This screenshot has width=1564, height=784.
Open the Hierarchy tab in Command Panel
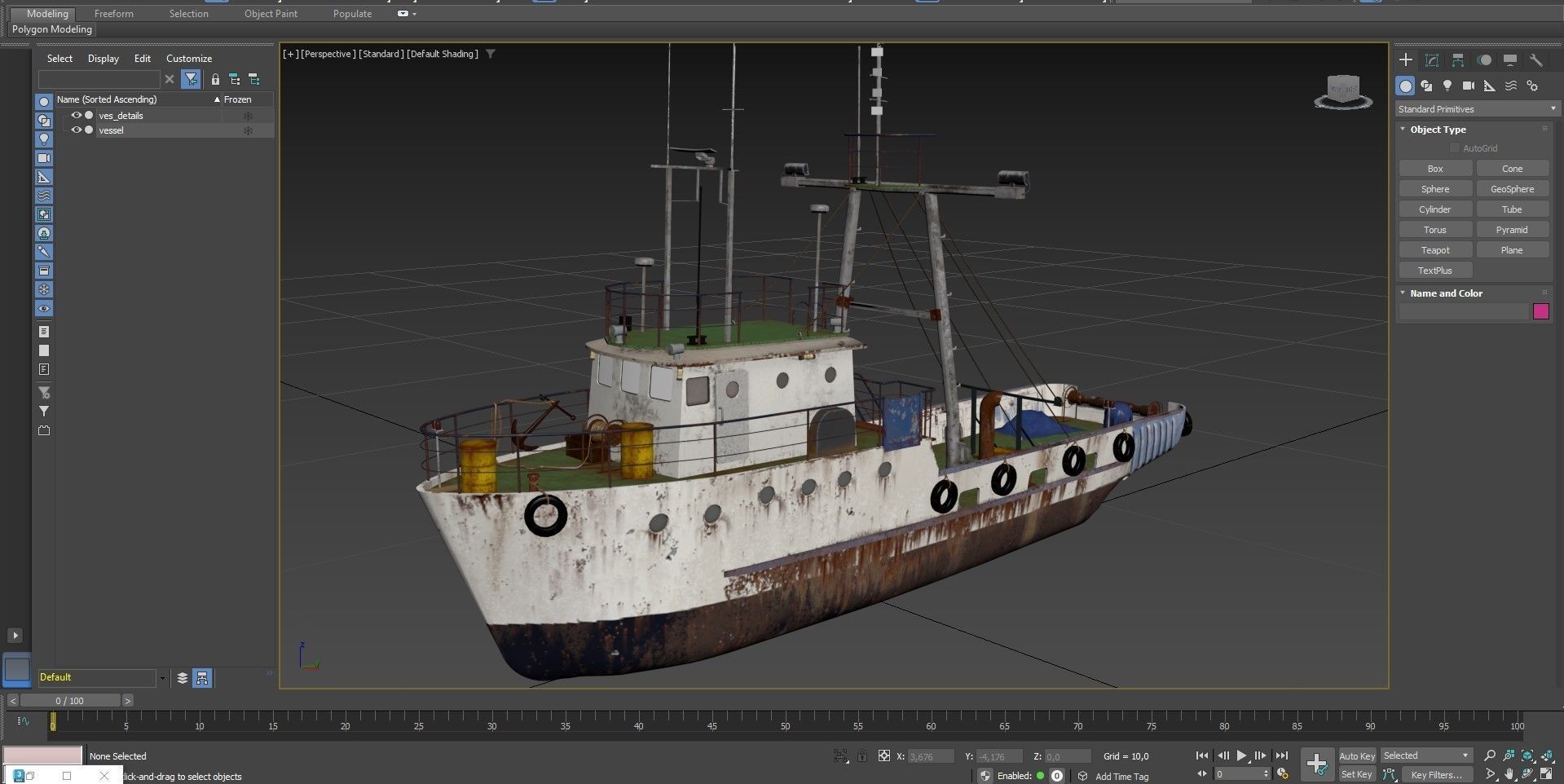(1458, 60)
